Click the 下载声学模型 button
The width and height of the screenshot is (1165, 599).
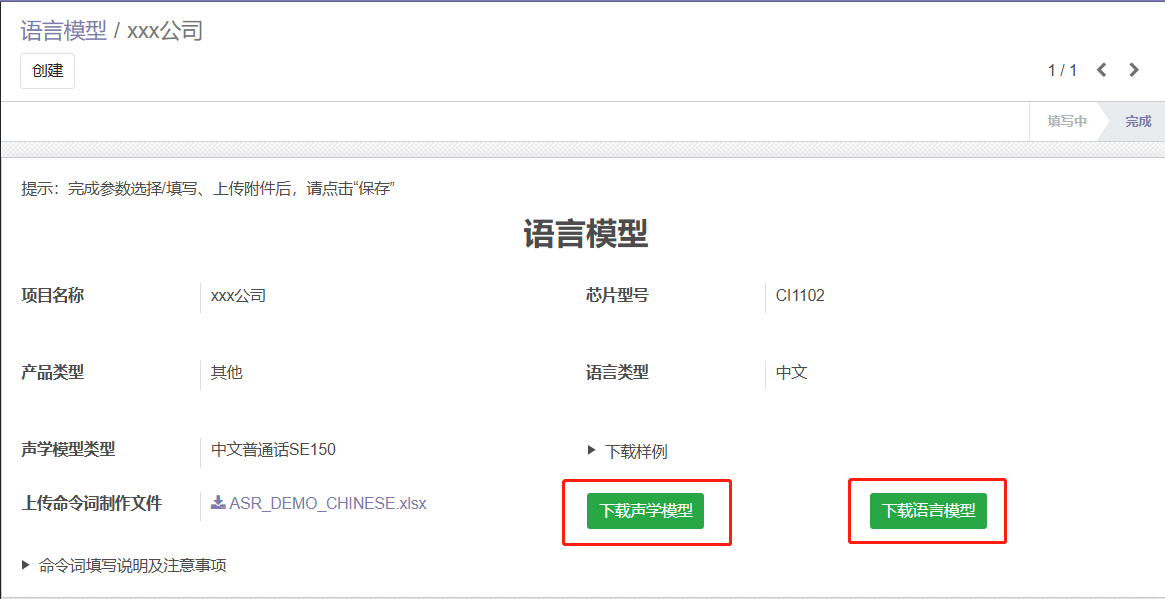(x=646, y=511)
